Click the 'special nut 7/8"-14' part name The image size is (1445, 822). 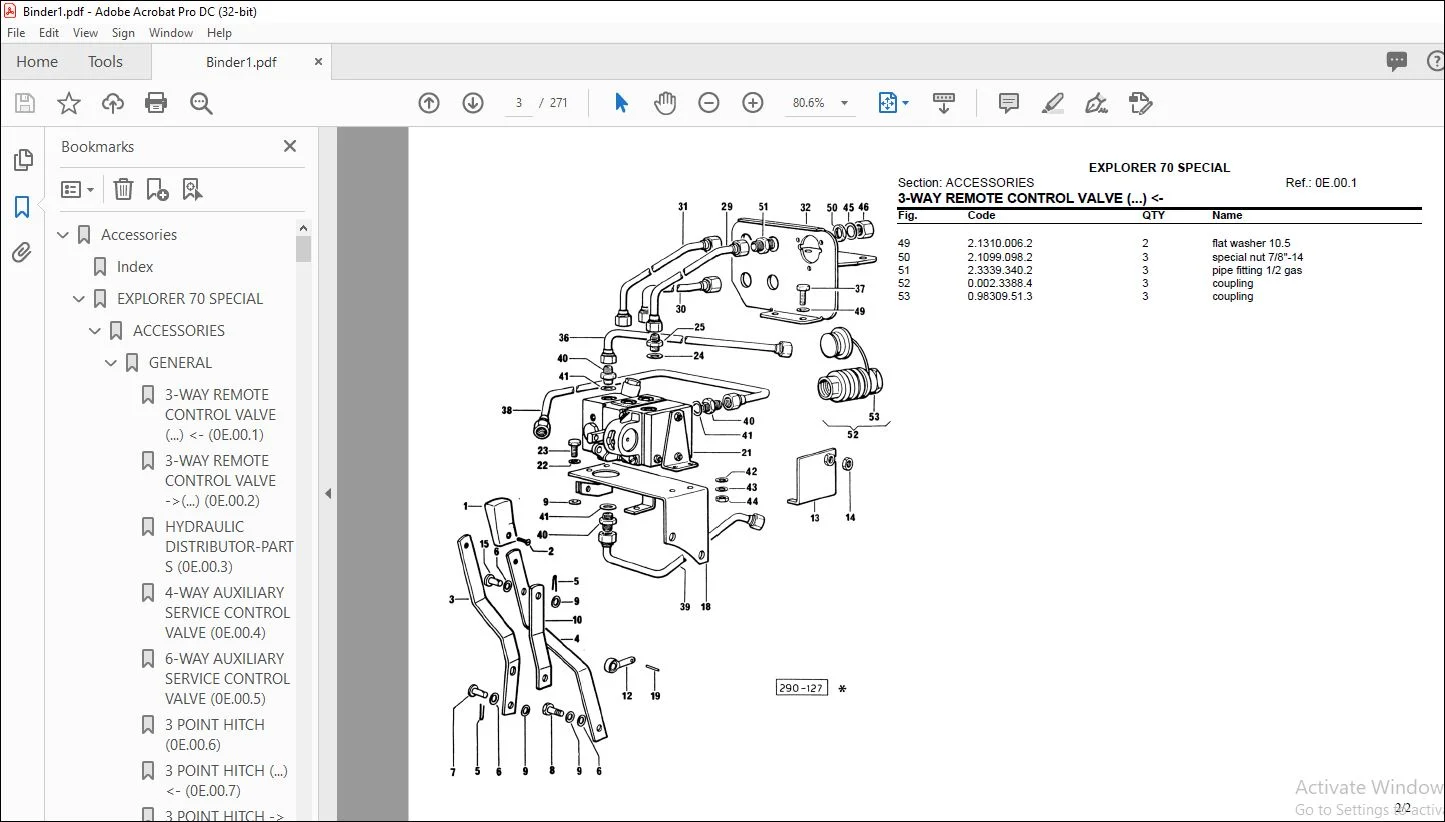pyautogui.click(x=1257, y=257)
